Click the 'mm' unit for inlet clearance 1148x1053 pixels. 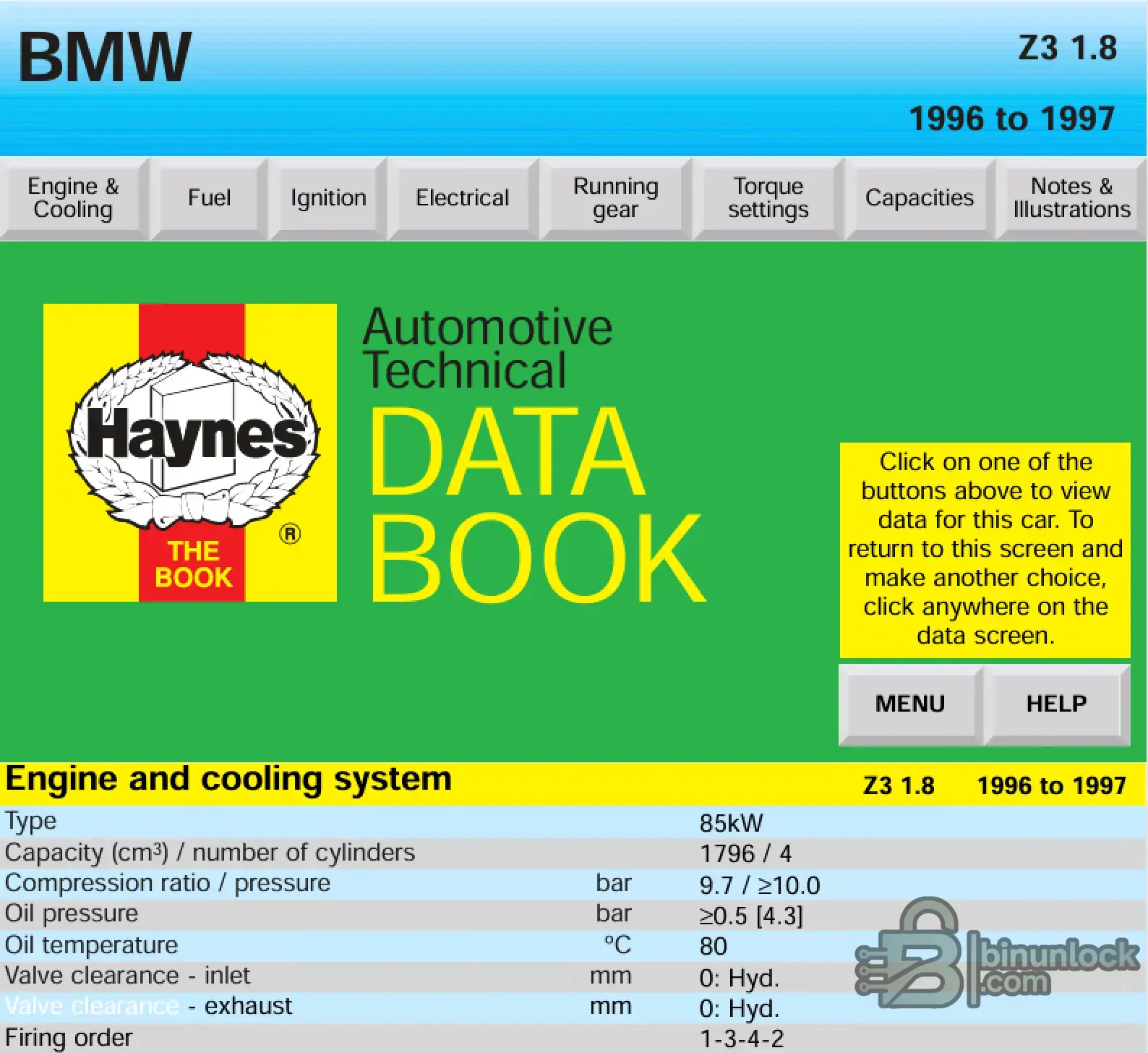click(x=611, y=976)
